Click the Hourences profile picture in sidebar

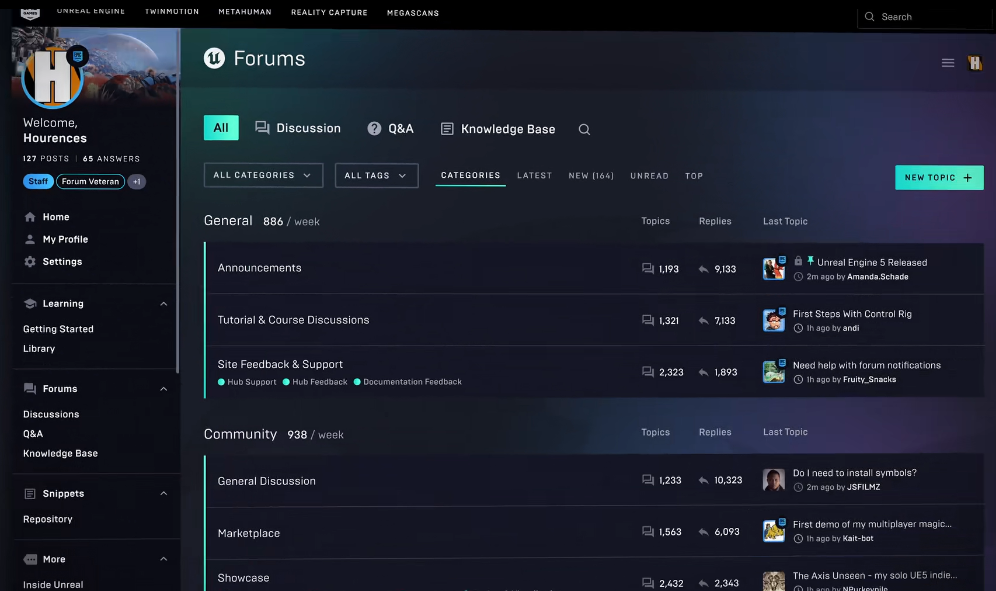(53, 76)
